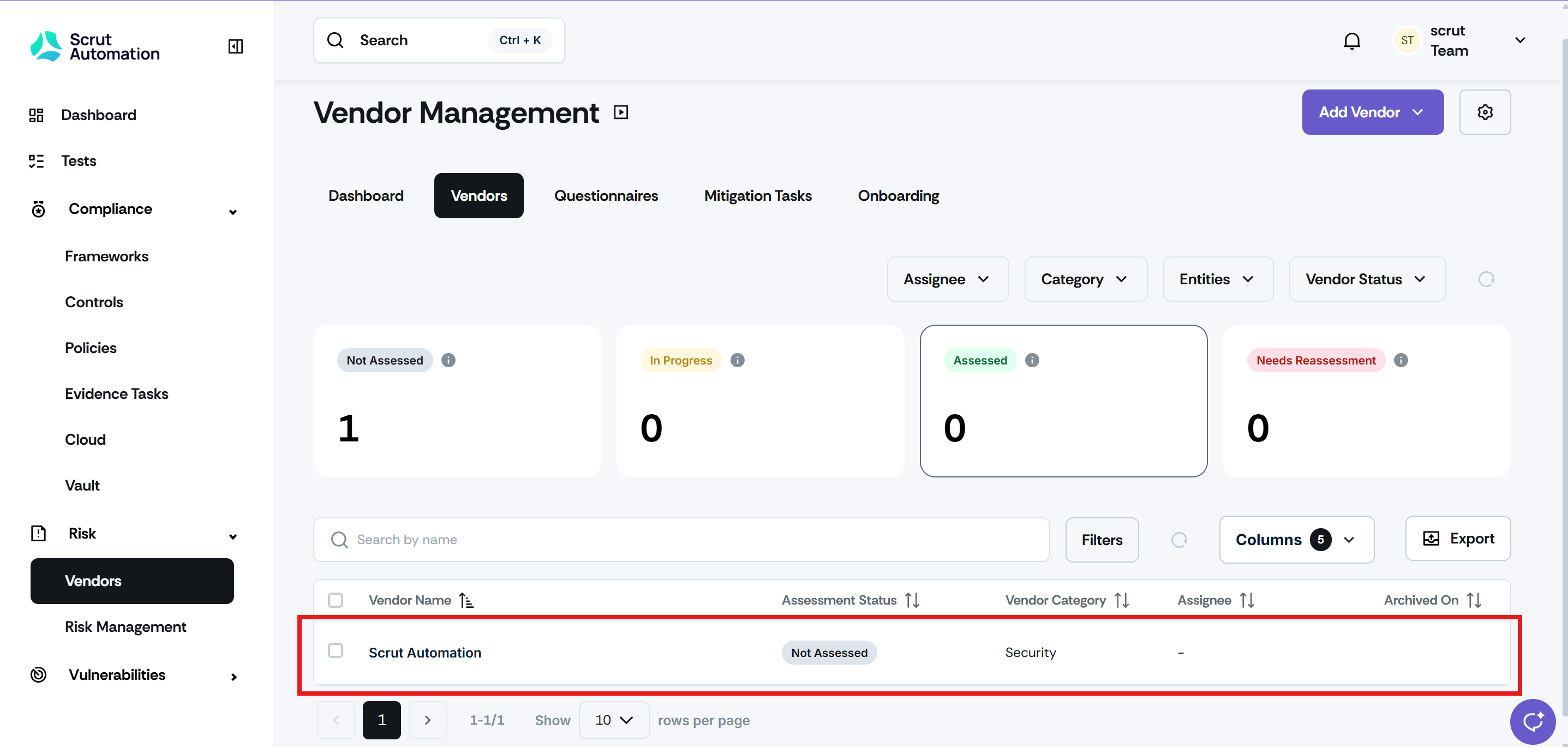Export the vendor list
This screenshot has height=747, width=1568.
click(1457, 539)
